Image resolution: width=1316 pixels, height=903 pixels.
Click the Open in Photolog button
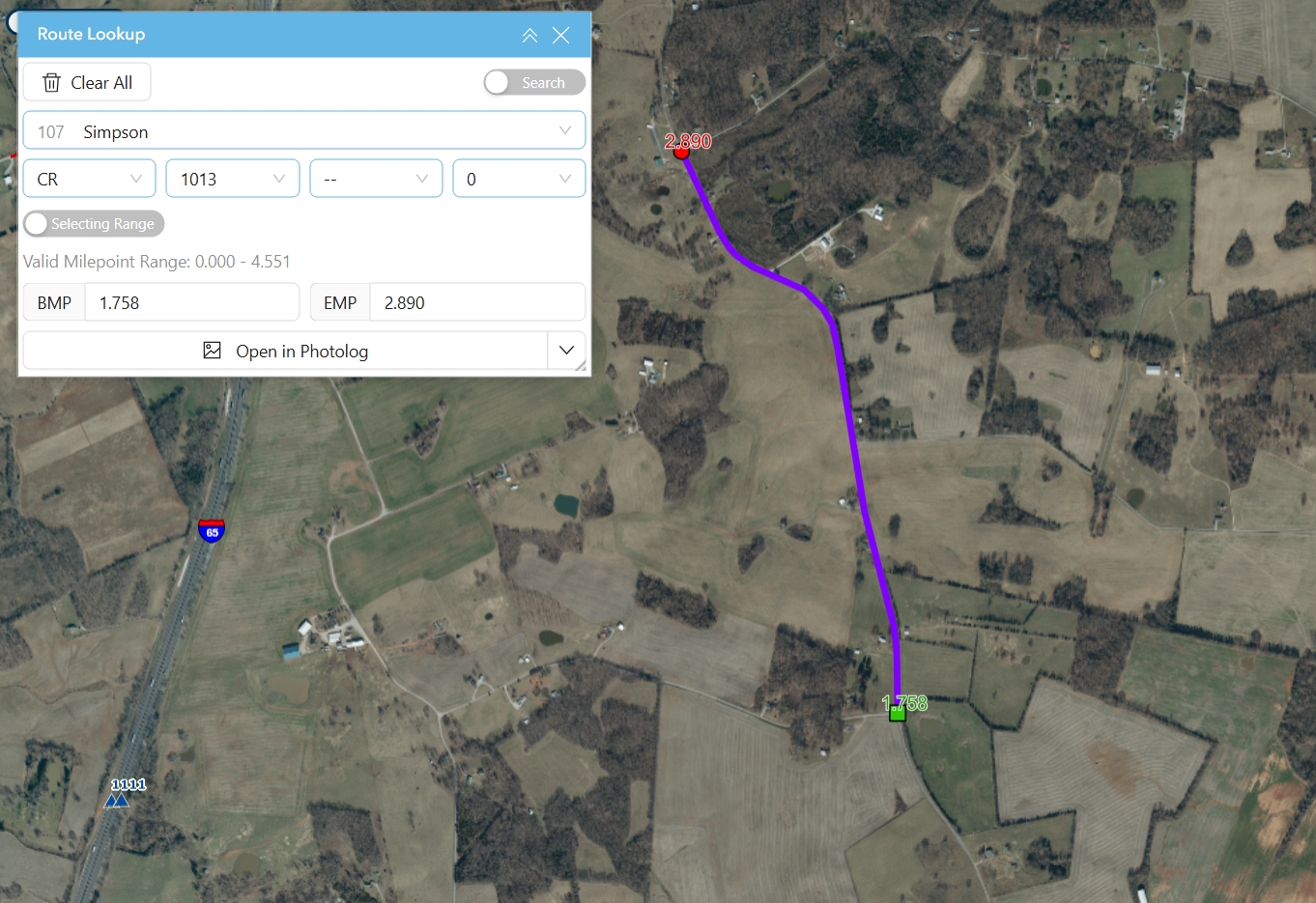pyautogui.click(x=285, y=351)
